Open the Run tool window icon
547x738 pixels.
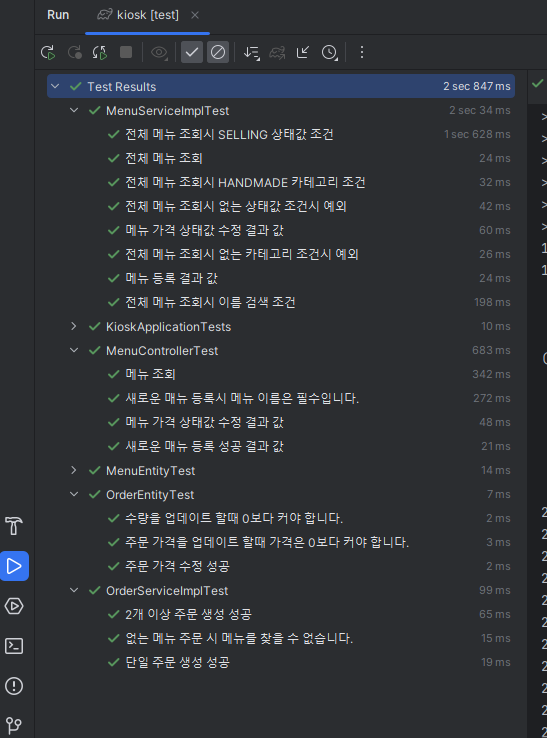[x=14, y=566]
